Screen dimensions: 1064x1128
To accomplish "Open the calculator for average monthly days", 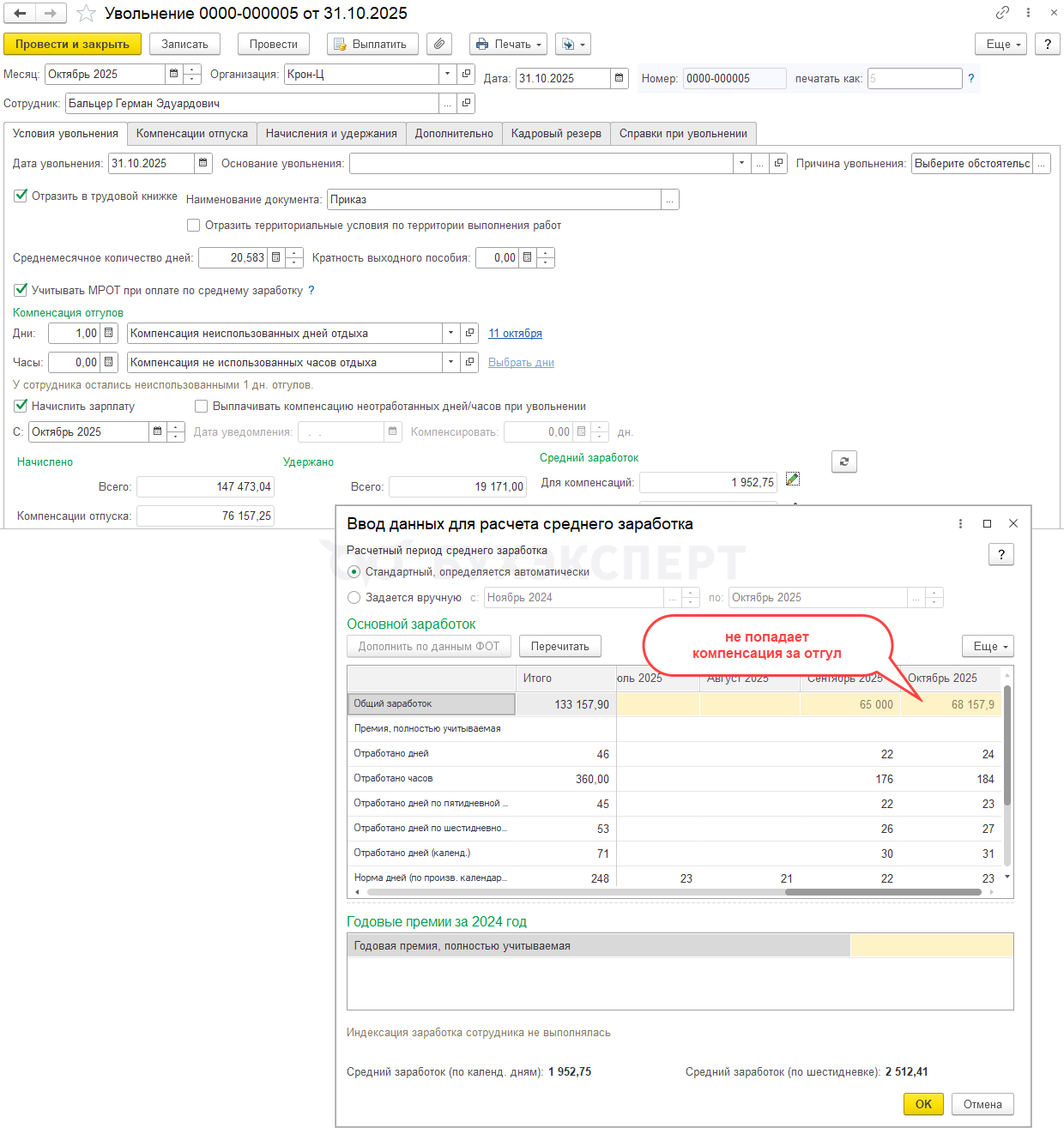I will (x=275, y=257).
